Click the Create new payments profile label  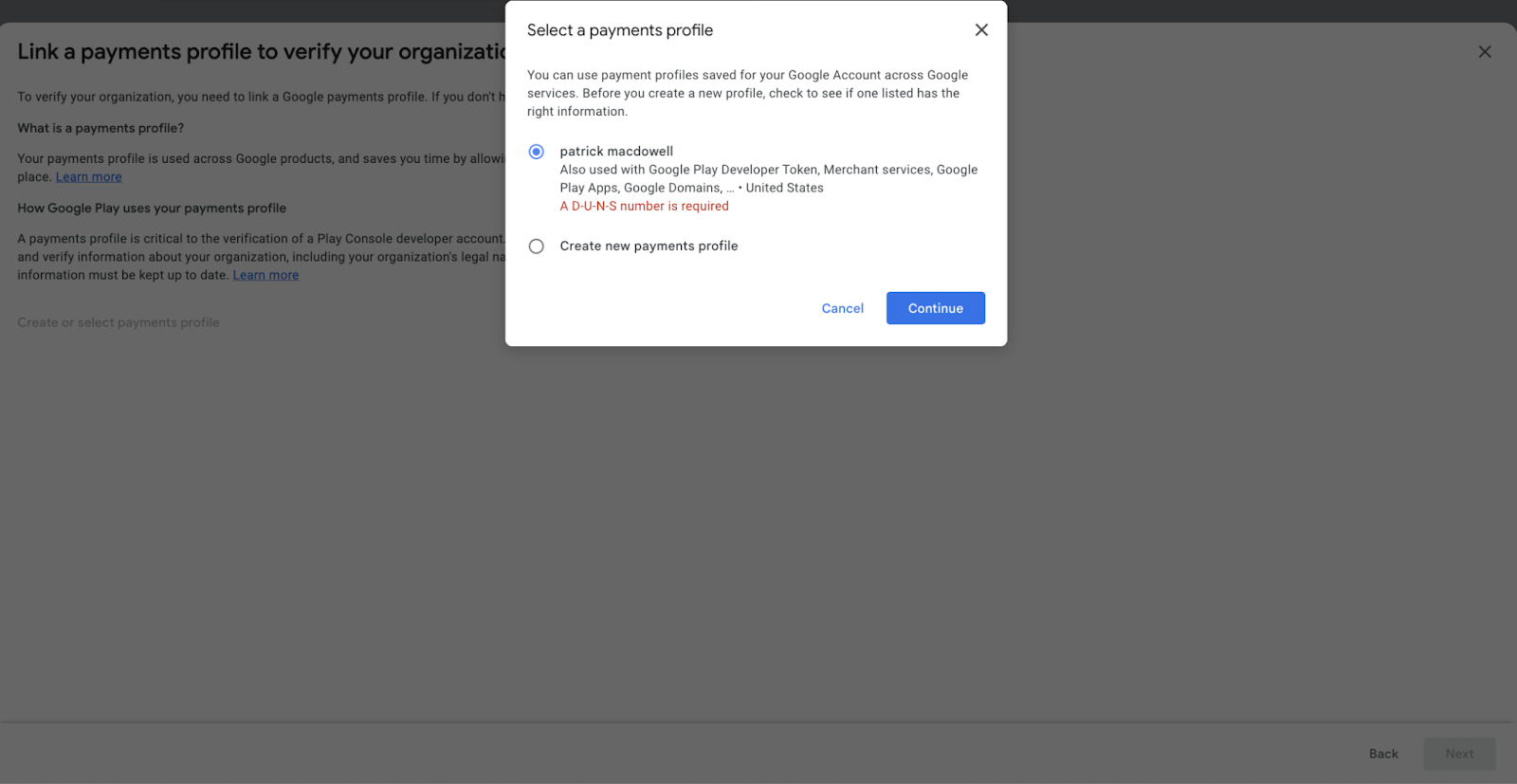tap(649, 246)
